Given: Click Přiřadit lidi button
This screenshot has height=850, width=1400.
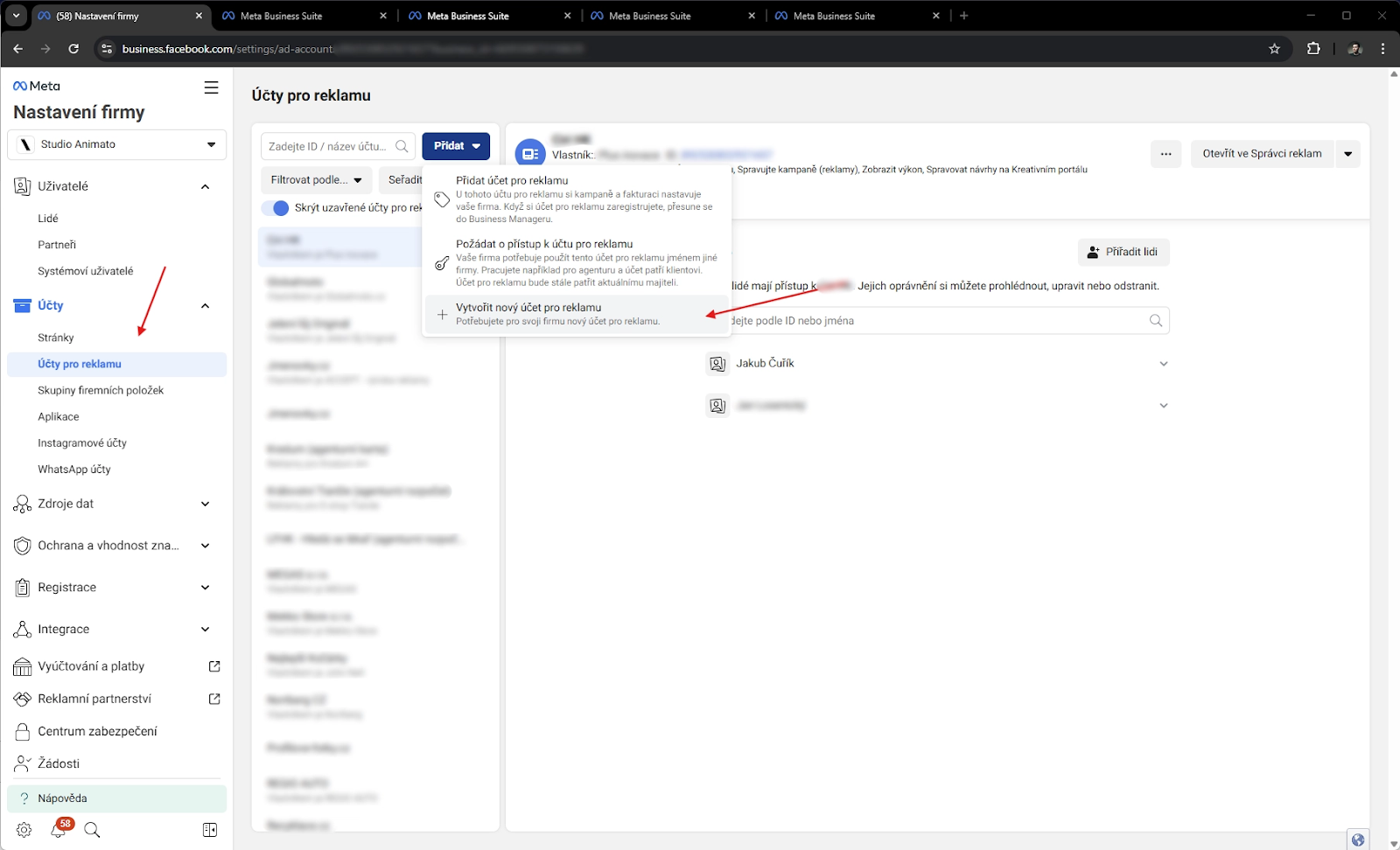Looking at the screenshot, I should click(1123, 252).
